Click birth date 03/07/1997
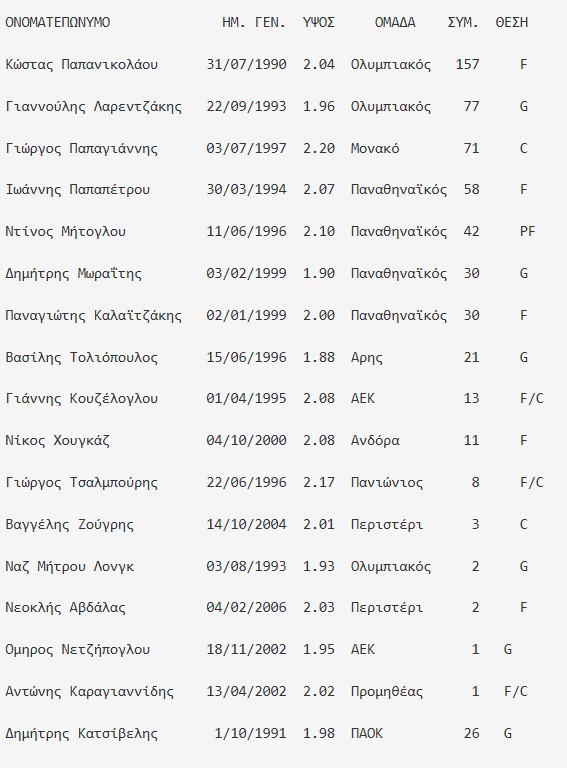567x768 pixels. point(246,148)
